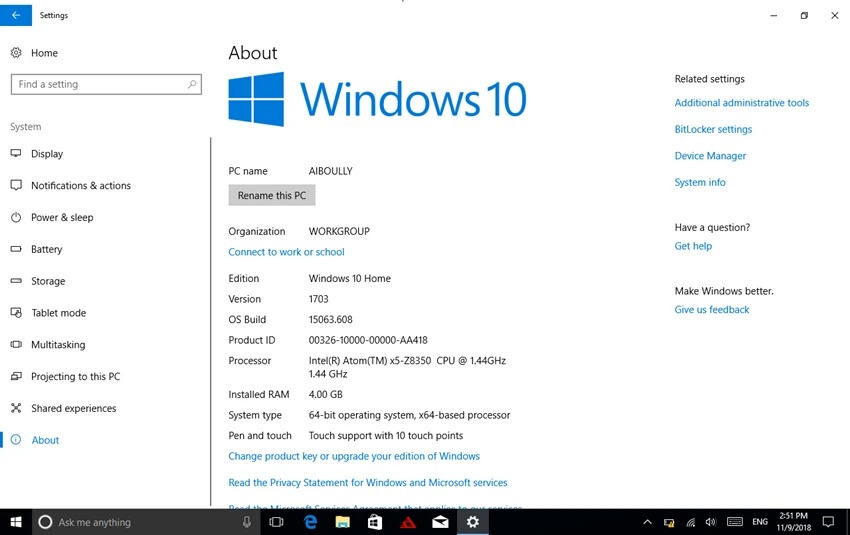Select the About info icon
This screenshot has width=850, height=535.
tap(16, 440)
